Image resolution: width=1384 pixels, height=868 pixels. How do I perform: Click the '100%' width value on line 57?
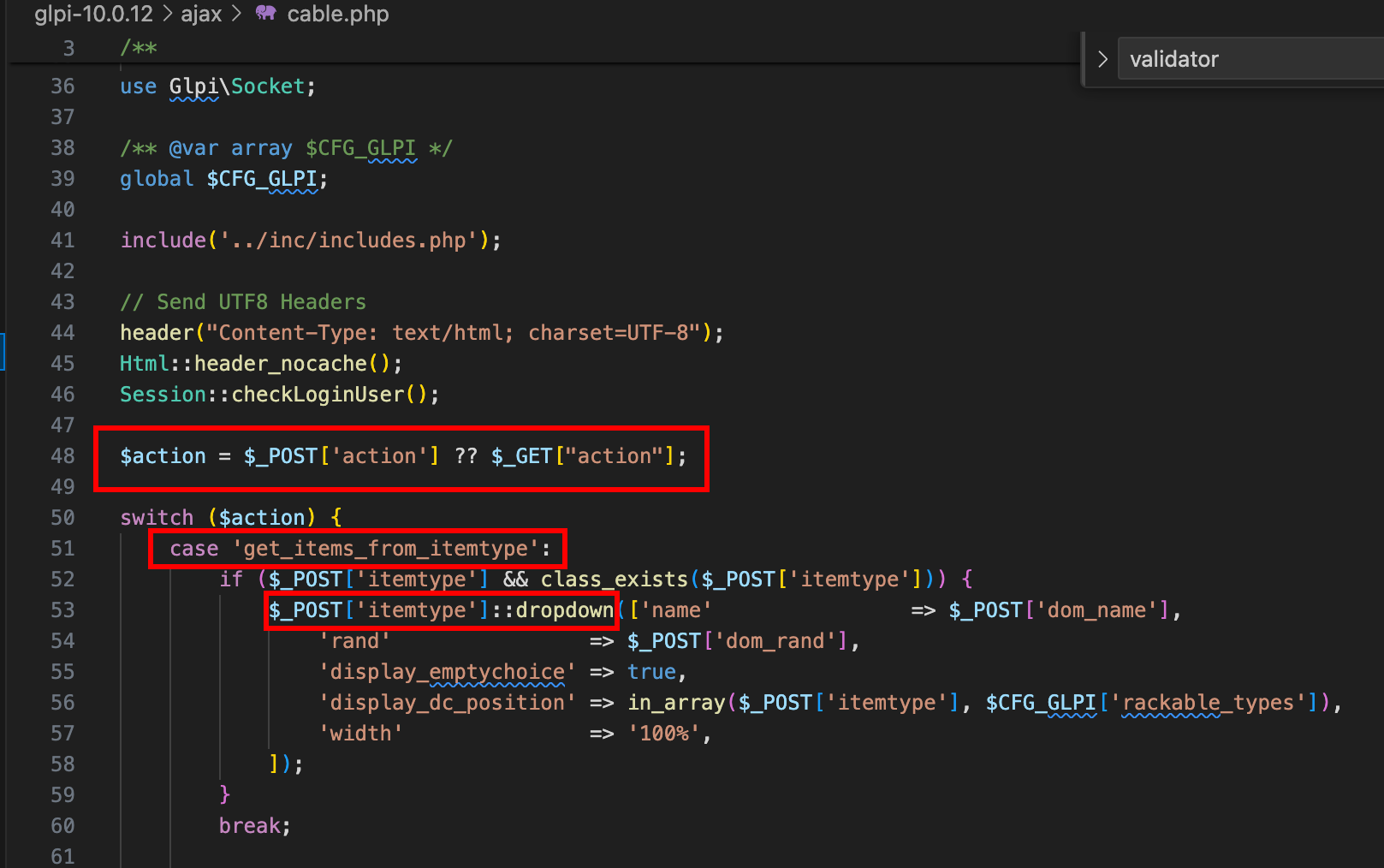(x=664, y=734)
